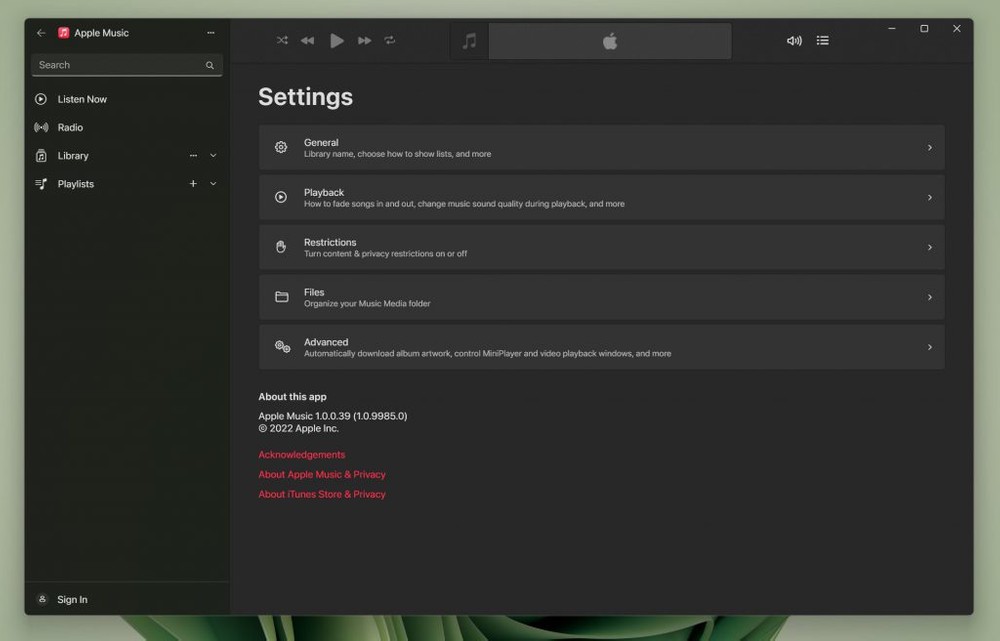Collapse the Playlists chevron
The height and width of the screenshot is (641, 1000).
click(213, 184)
